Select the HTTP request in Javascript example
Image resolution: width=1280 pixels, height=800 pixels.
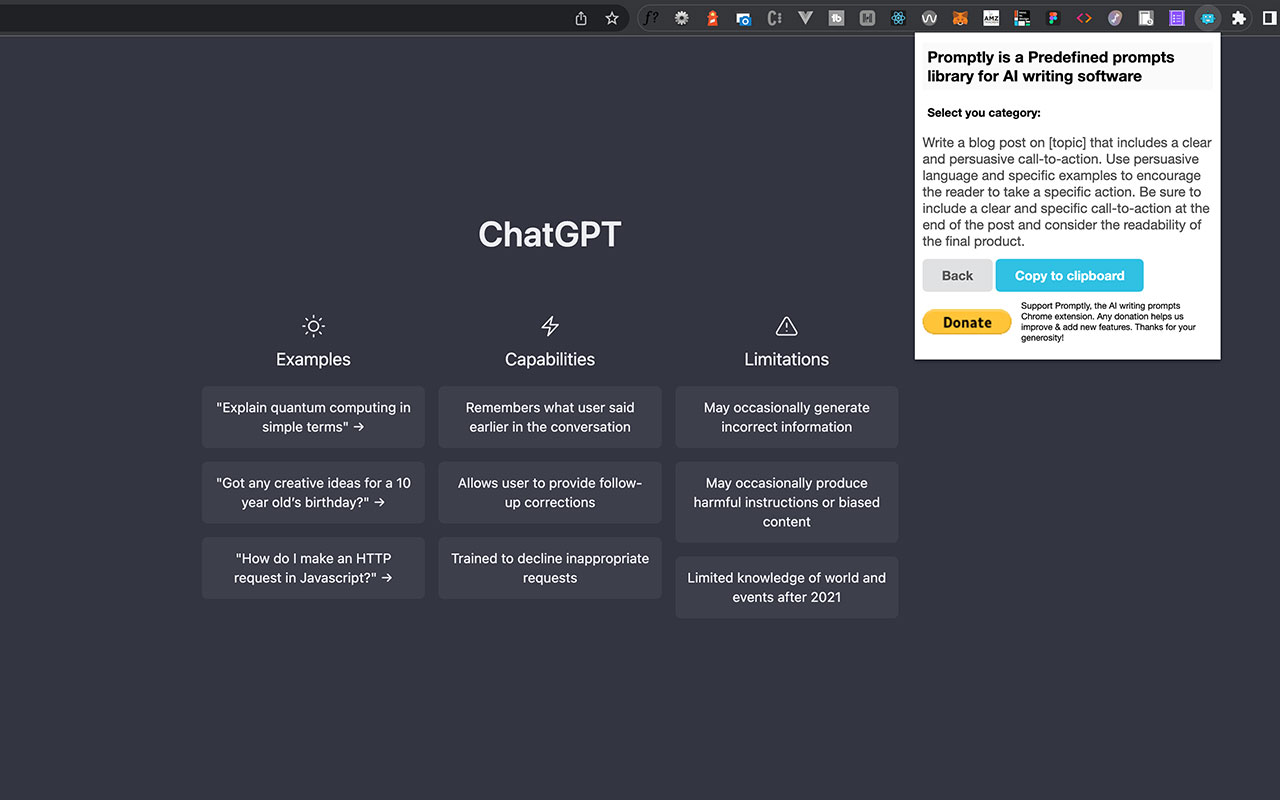pyautogui.click(x=313, y=568)
